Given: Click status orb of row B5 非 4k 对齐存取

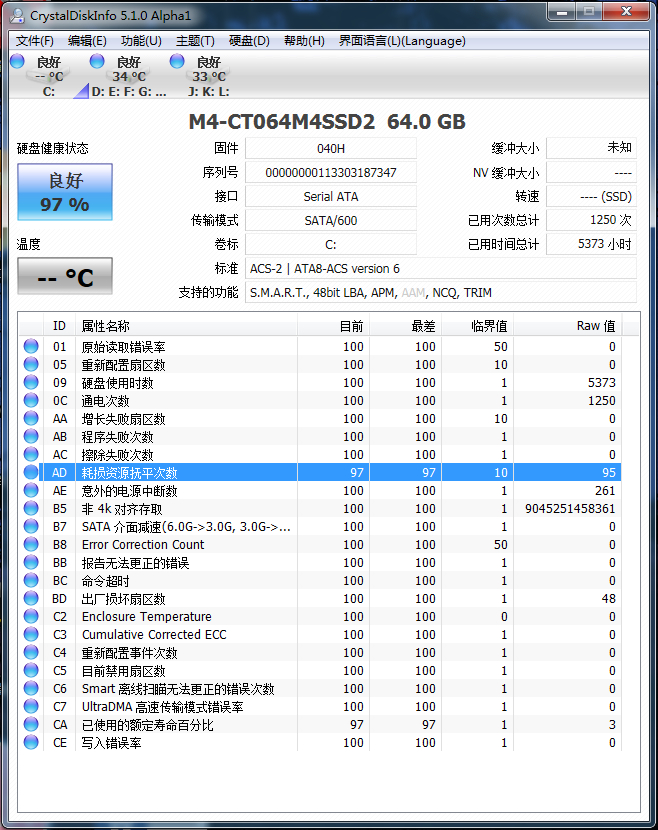Looking at the screenshot, I should [x=31, y=508].
